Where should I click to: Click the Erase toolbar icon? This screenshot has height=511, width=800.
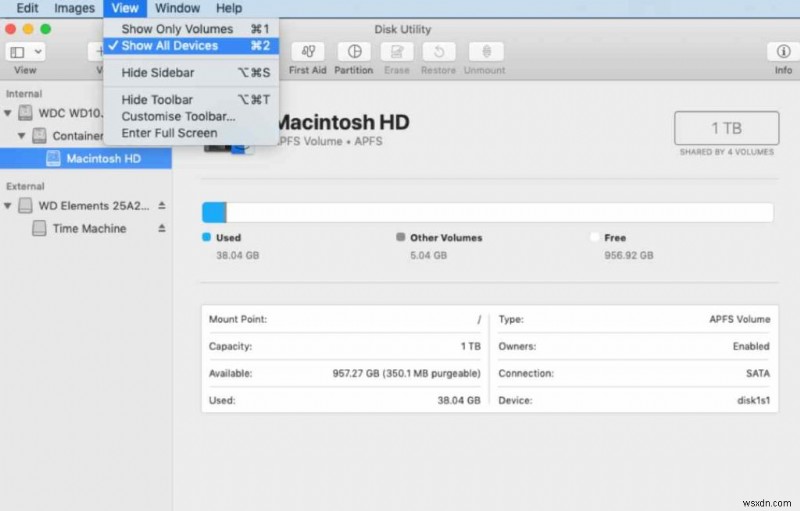397,52
